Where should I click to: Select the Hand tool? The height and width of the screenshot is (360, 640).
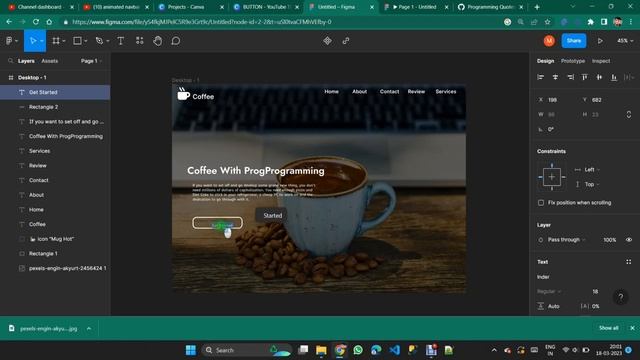[x=158, y=41]
